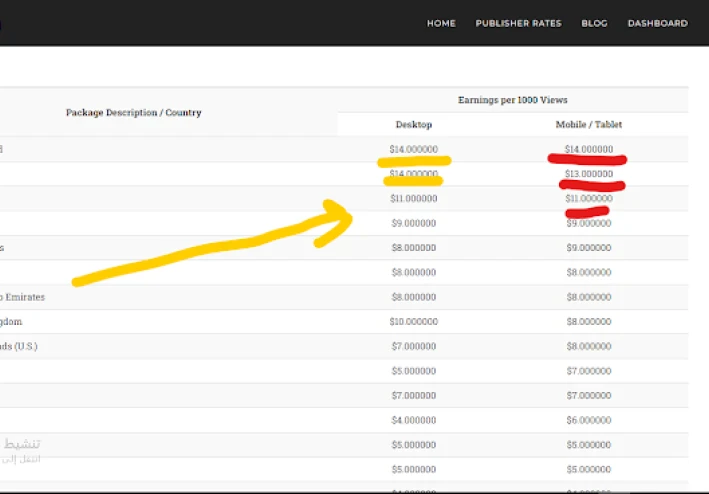
Task: Click the Package Description / Country header
Action: 133,113
